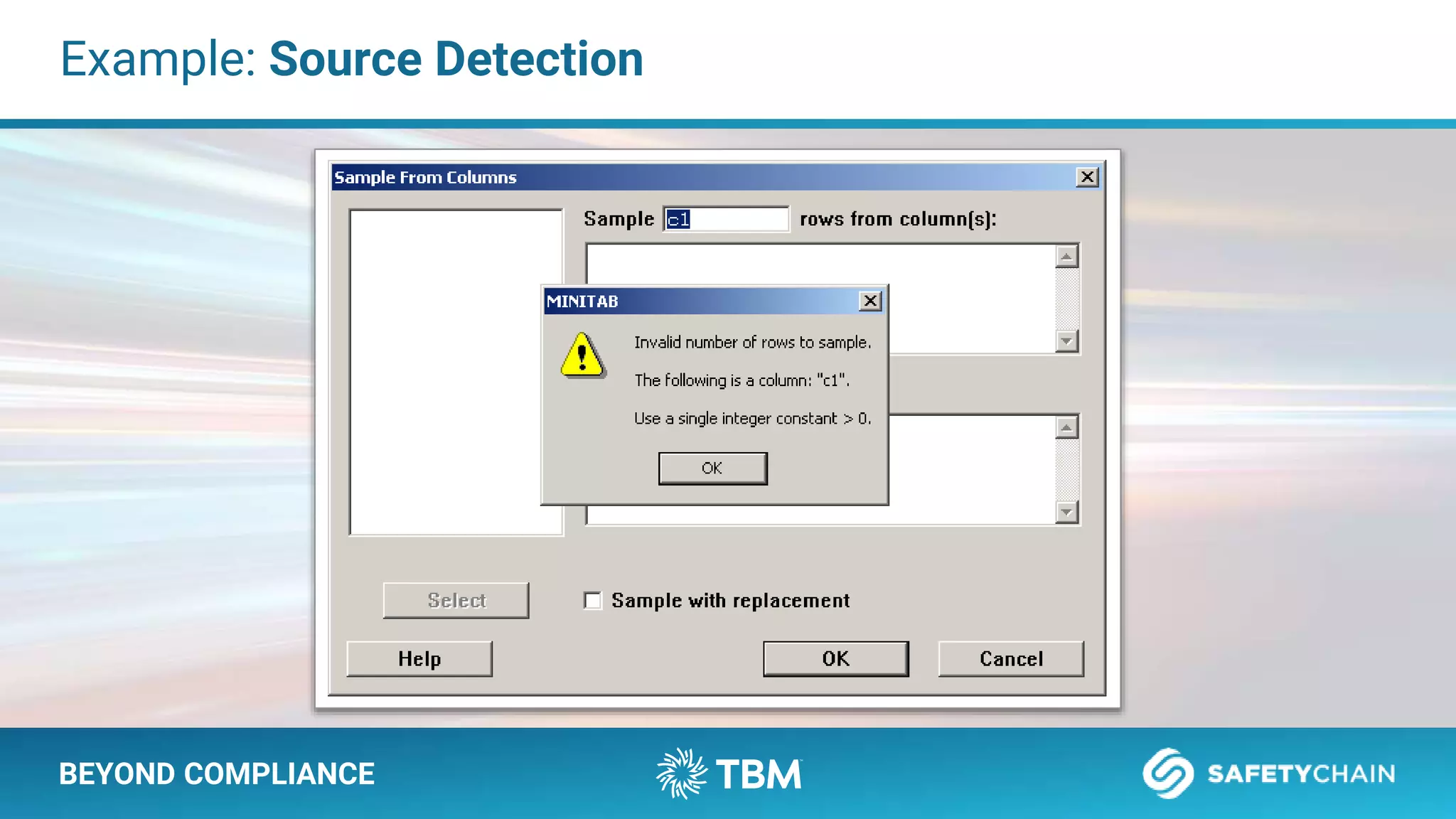Click the disabled Select button
Image resolution: width=1456 pixels, height=819 pixels.
point(456,601)
